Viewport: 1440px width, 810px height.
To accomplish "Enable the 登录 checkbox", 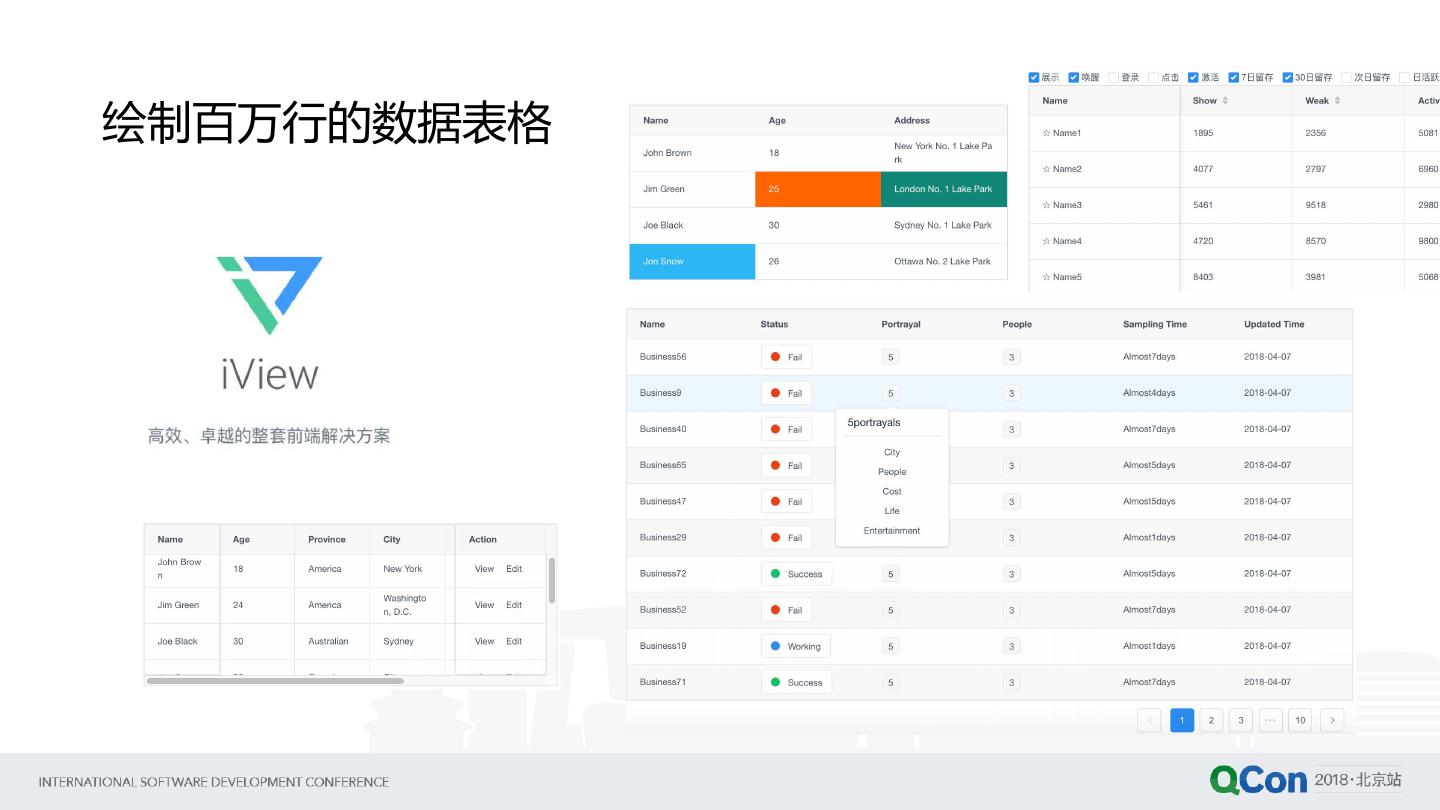I will tap(1114, 77).
